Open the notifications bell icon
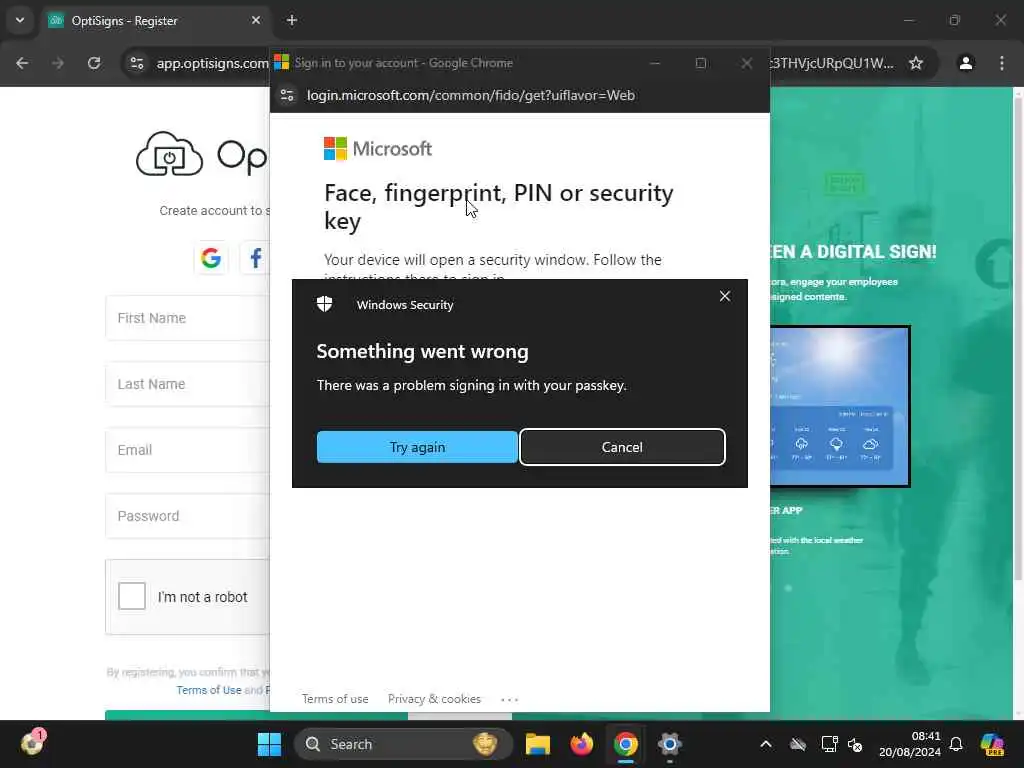The image size is (1024, 768). click(956, 744)
